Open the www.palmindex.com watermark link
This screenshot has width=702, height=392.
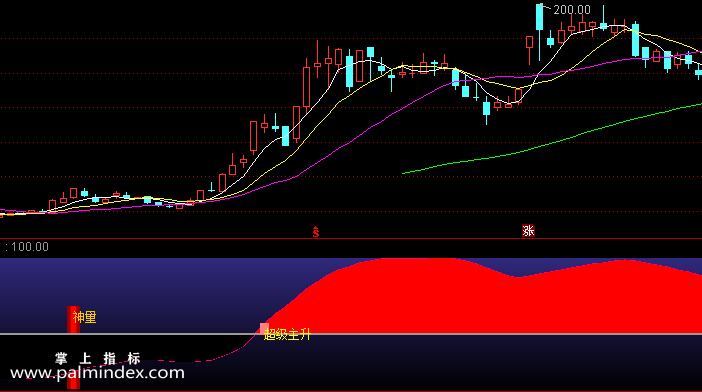tap(97, 373)
